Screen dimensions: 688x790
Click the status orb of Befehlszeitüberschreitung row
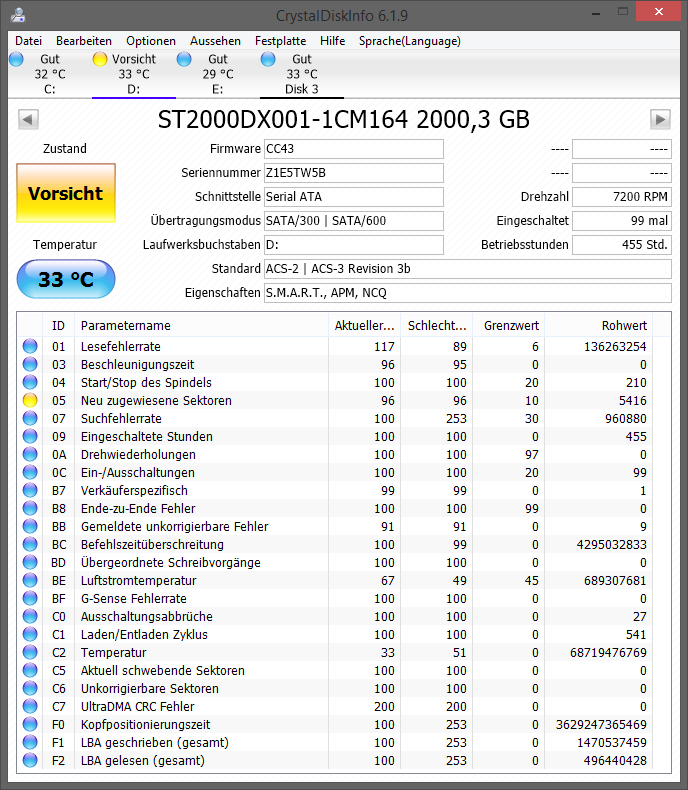30,544
